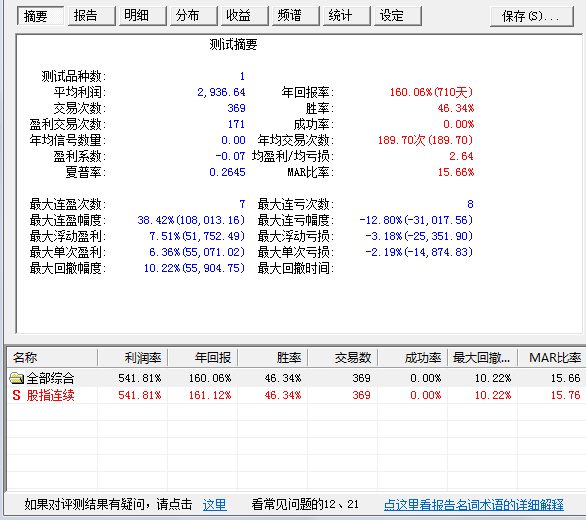Switch to the 摘要 tab

40,16
